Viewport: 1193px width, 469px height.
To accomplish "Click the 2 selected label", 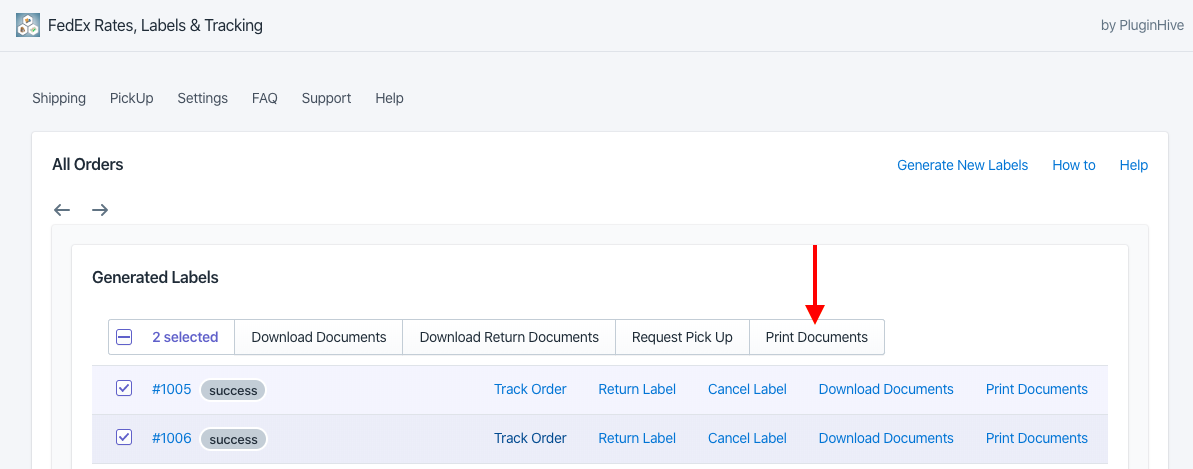I will (185, 337).
